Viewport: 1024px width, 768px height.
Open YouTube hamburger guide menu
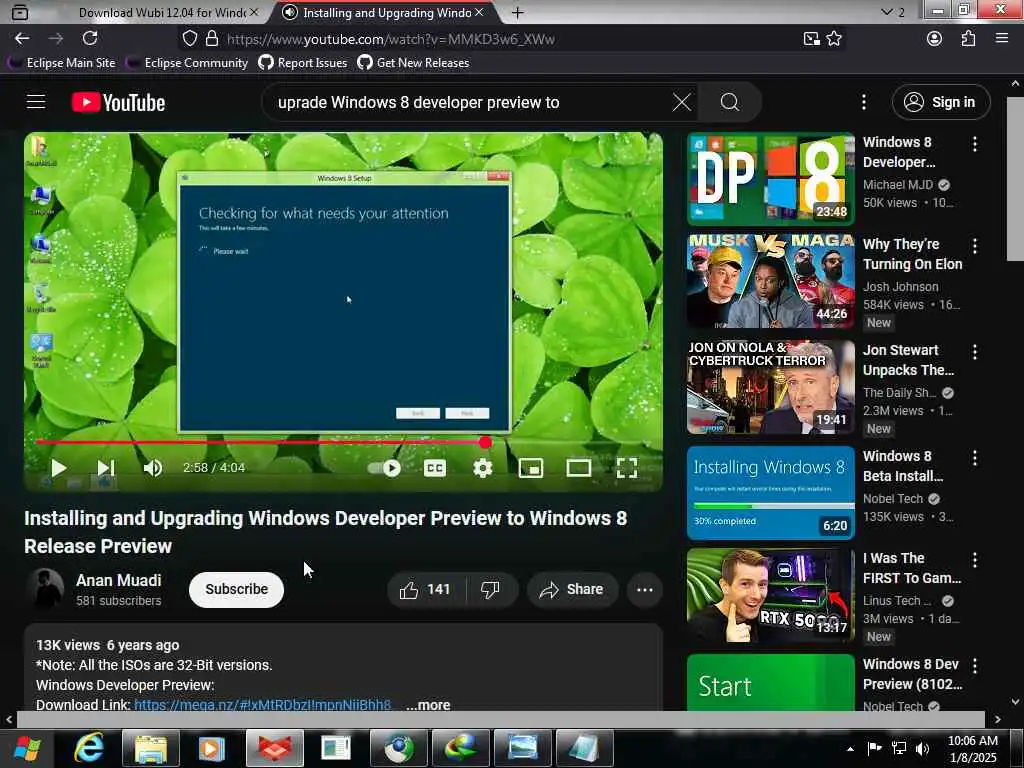click(36, 102)
